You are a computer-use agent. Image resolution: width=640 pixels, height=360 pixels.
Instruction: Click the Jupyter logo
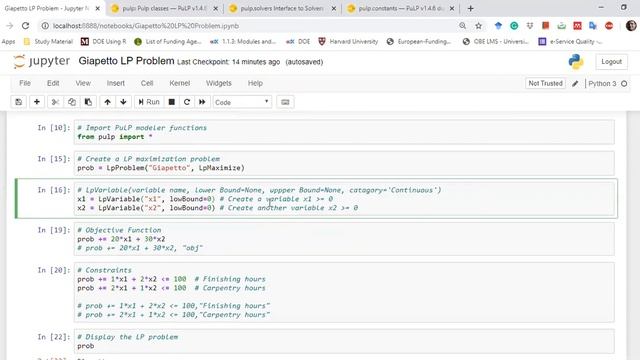(41, 62)
